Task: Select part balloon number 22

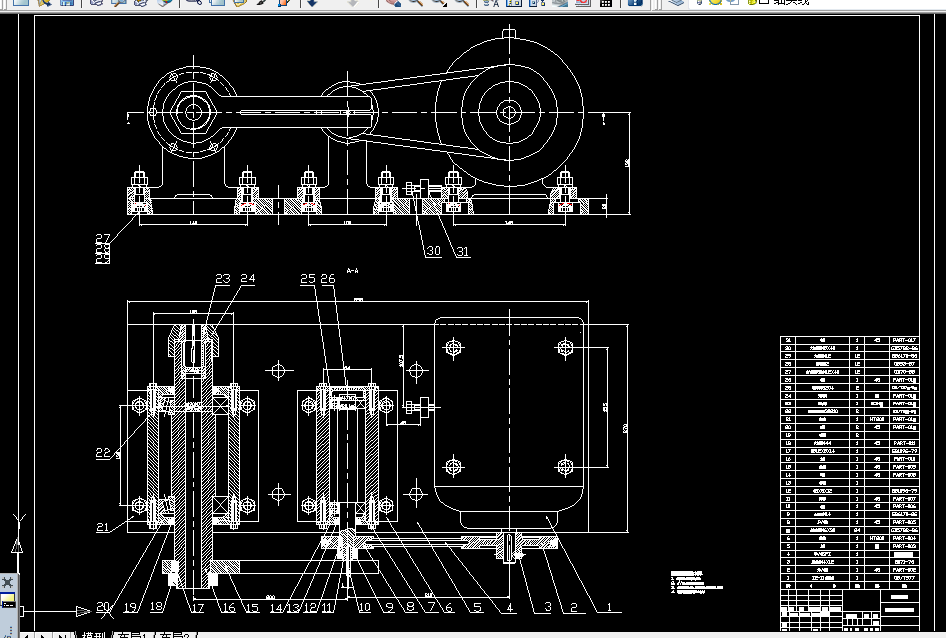Action: [103, 453]
